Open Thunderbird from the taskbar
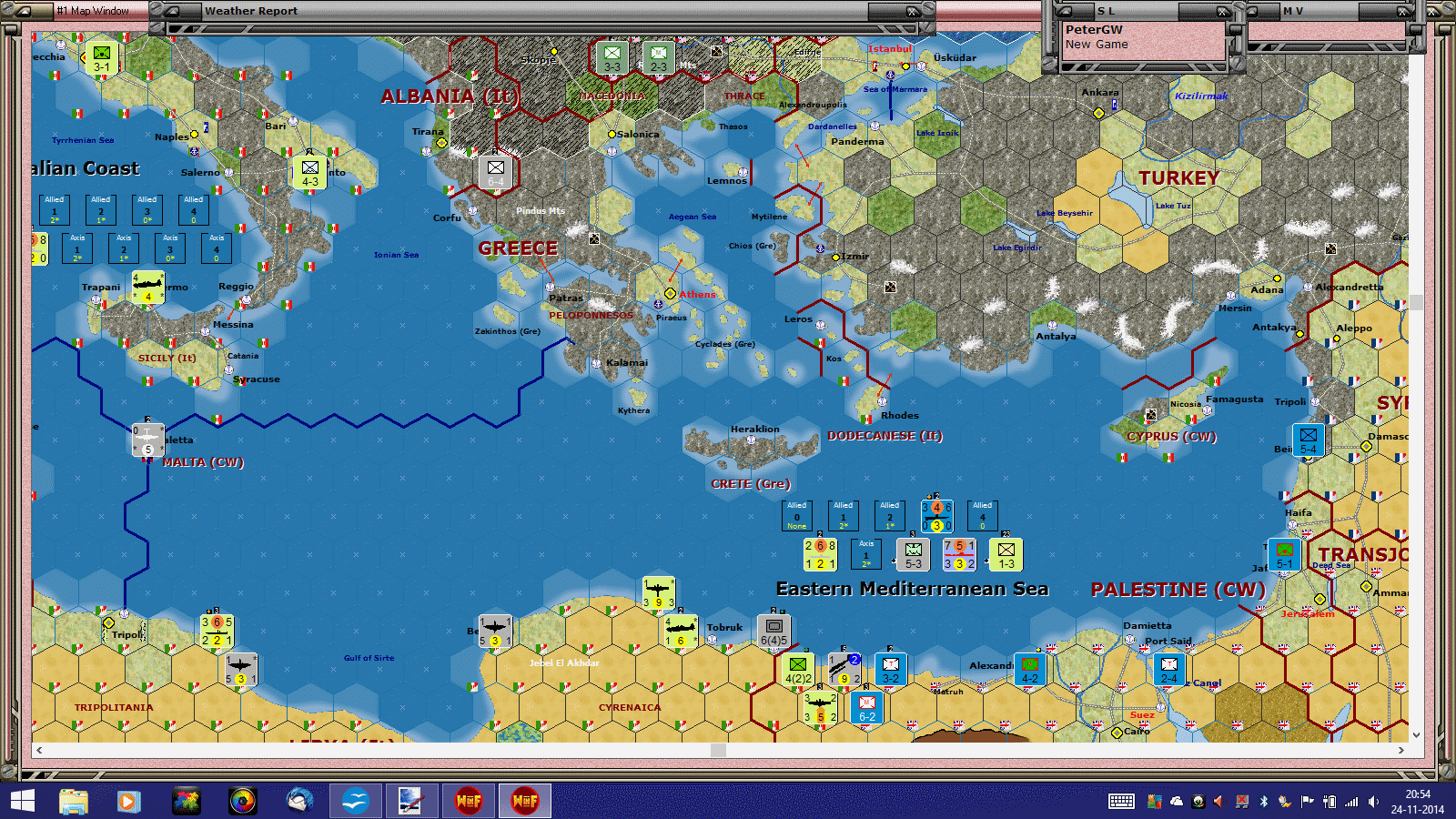The width and height of the screenshot is (1456, 819). pyautogui.click(x=299, y=801)
